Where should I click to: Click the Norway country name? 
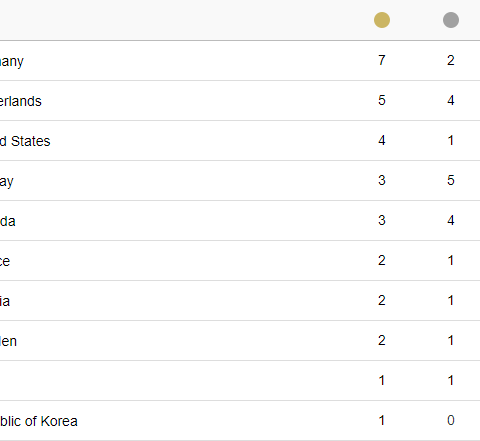(x=7, y=182)
